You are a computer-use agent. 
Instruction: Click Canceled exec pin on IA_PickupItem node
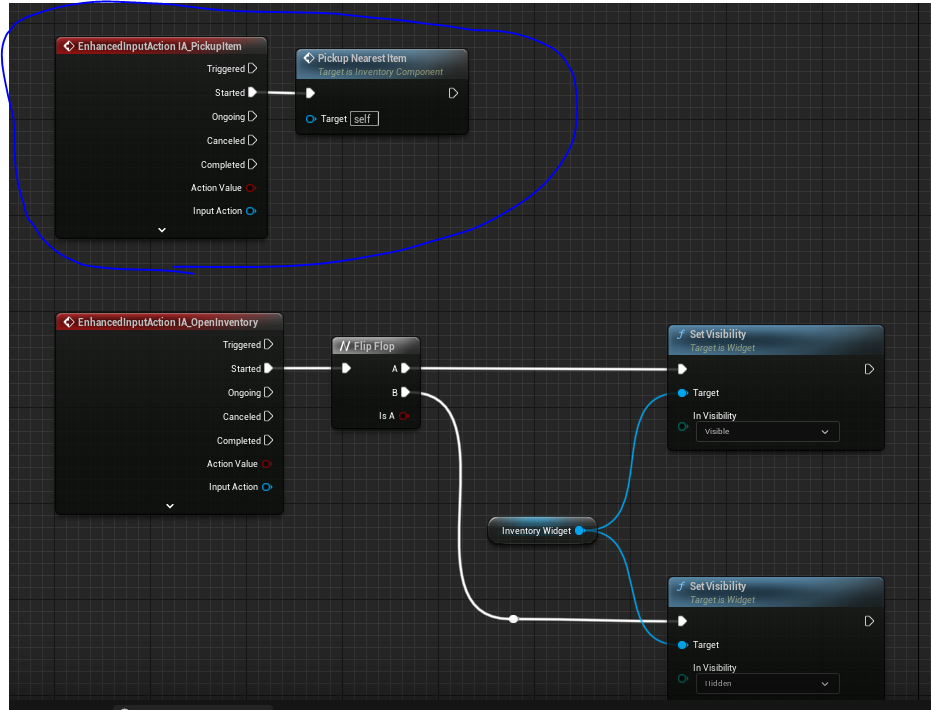pos(252,140)
